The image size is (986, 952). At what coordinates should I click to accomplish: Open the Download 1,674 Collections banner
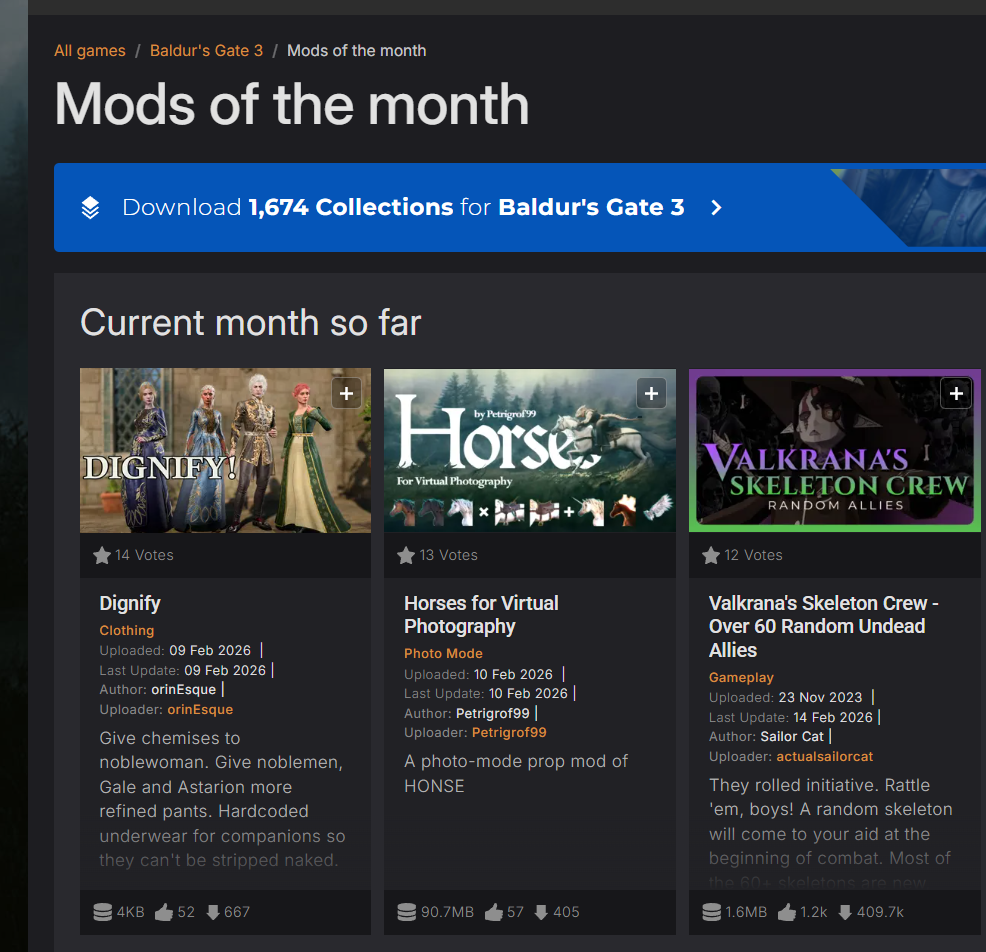point(520,208)
